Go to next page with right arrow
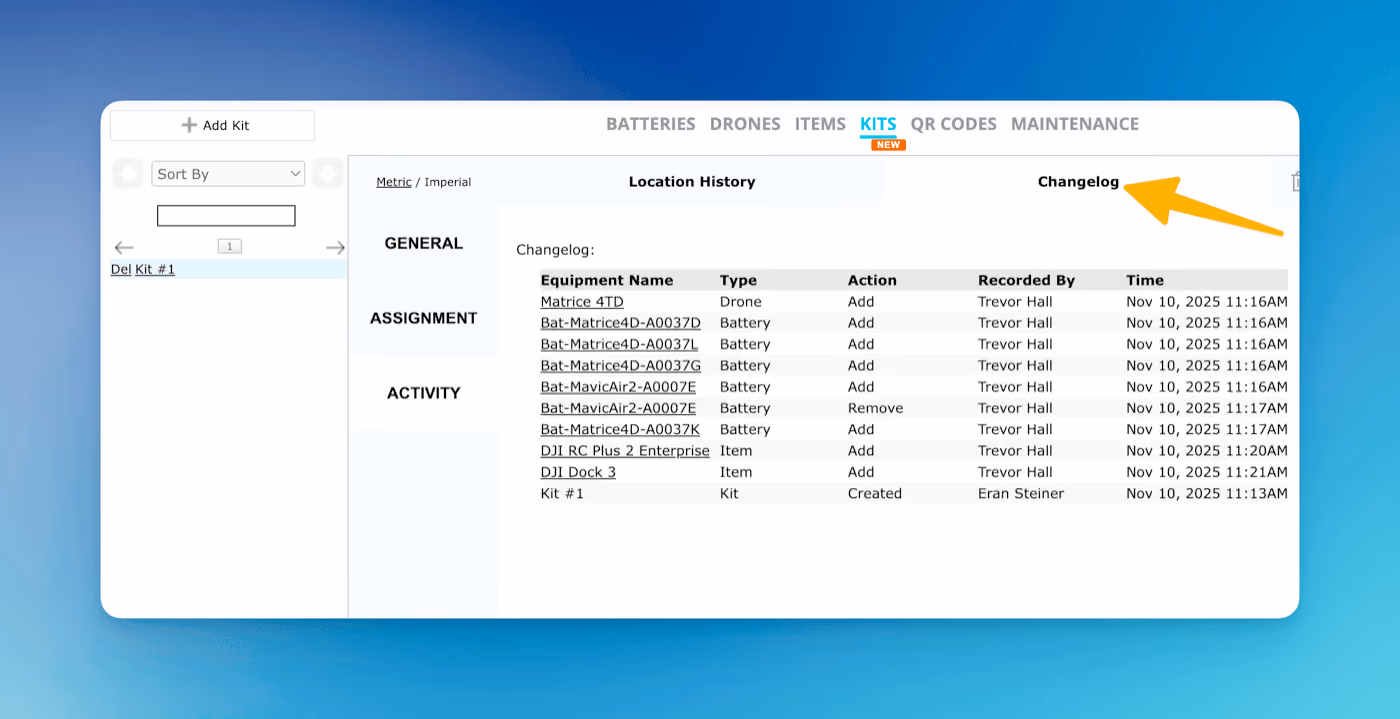Viewport: 1400px width, 719px height. pyautogui.click(x=335, y=248)
